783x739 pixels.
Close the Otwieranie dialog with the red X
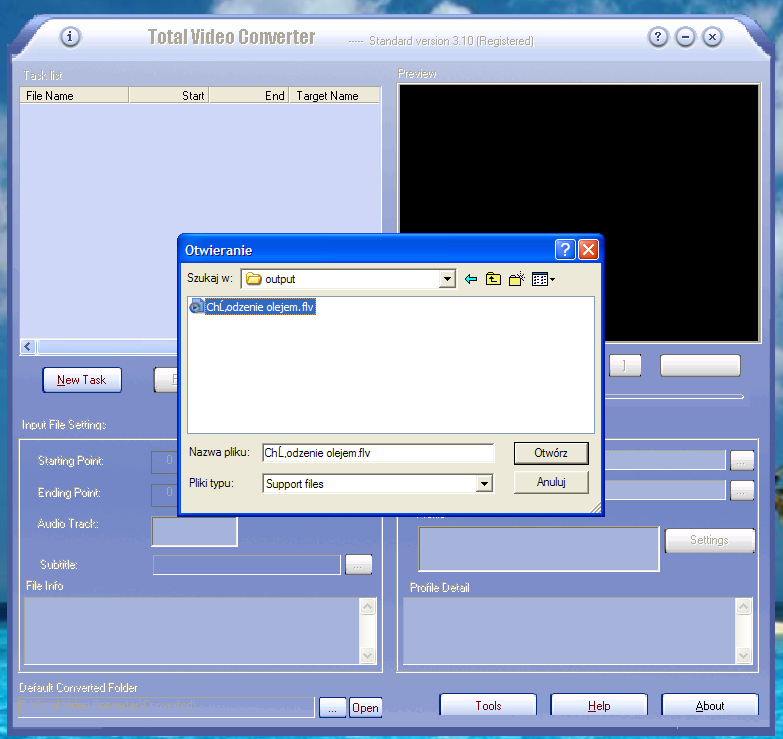coord(589,249)
